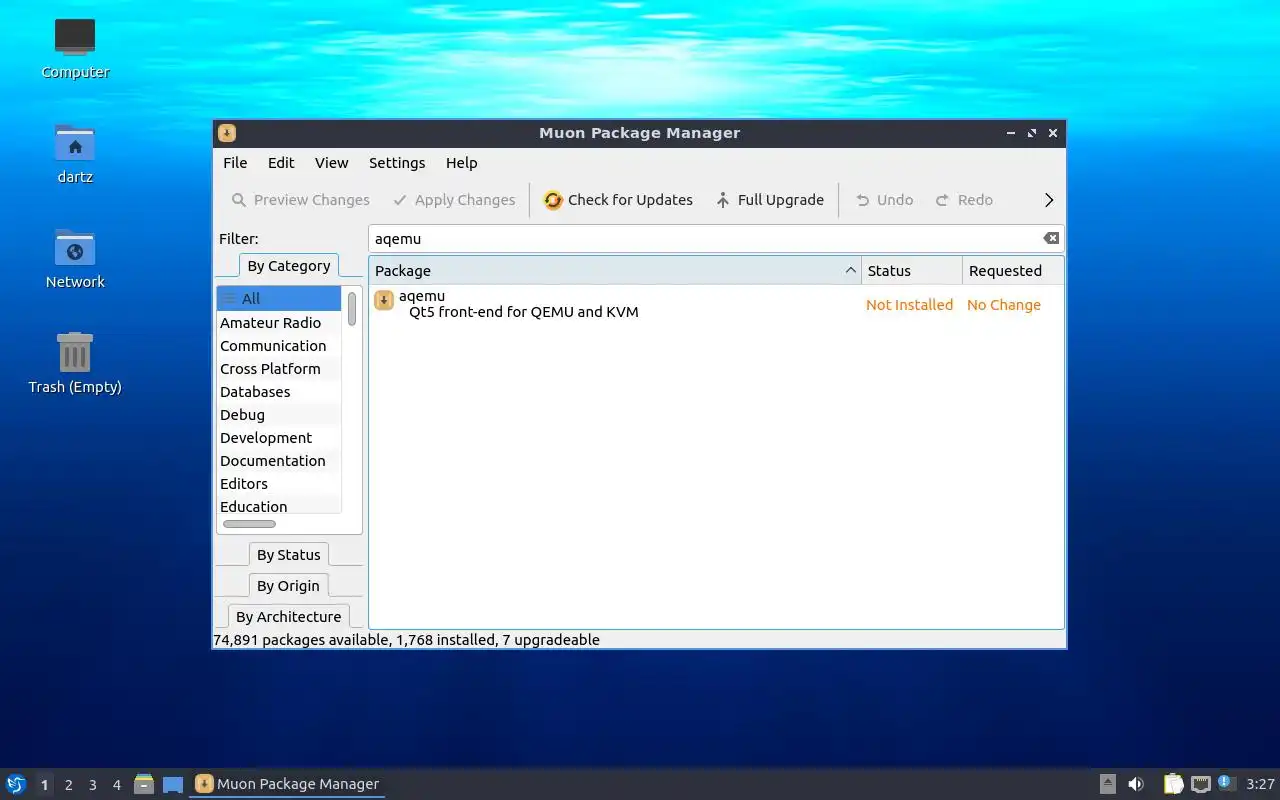Click Check for Updates

pos(618,200)
